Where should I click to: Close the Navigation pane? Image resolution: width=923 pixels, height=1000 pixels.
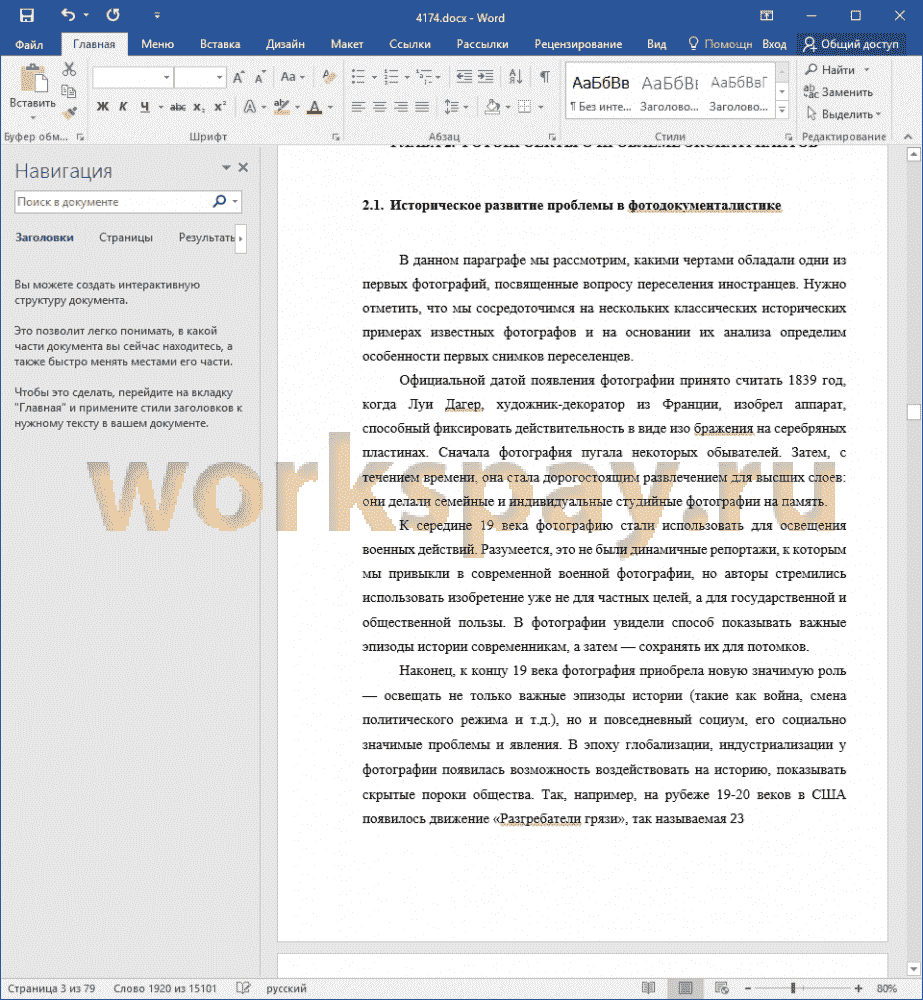(x=243, y=167)
